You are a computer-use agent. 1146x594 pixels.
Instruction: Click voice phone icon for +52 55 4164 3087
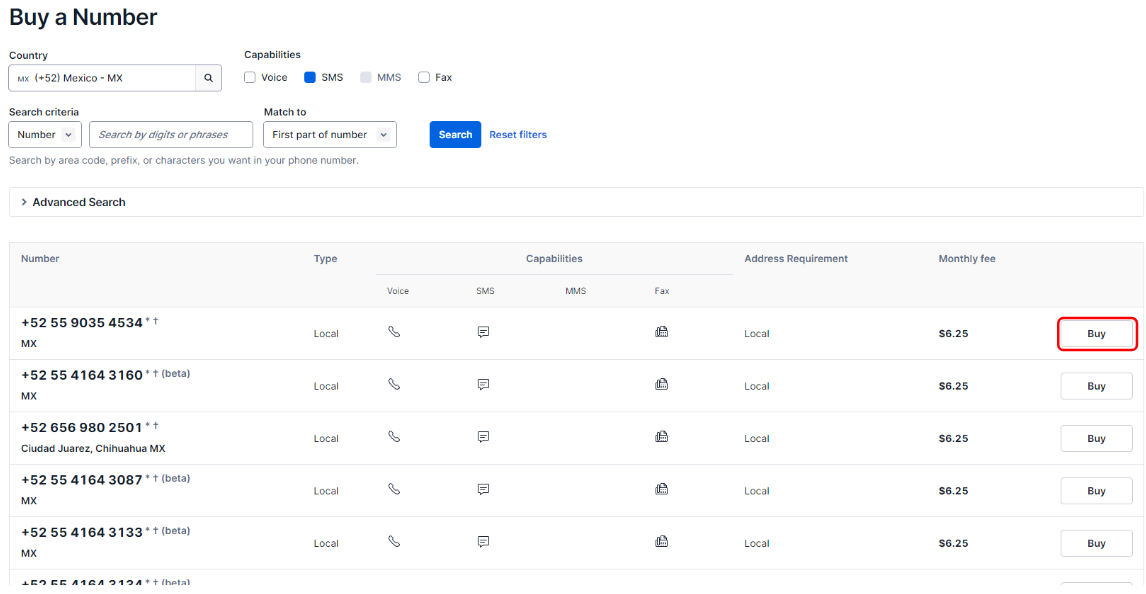click(x=394, y=490)
